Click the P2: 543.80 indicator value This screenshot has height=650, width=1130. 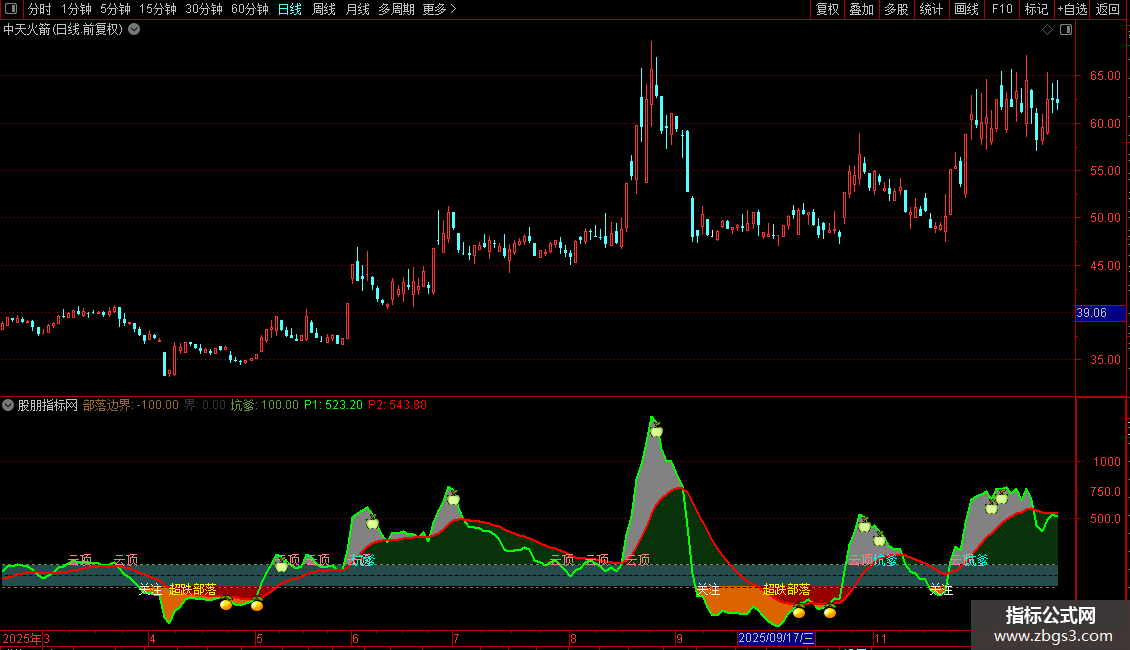(398, 405)
